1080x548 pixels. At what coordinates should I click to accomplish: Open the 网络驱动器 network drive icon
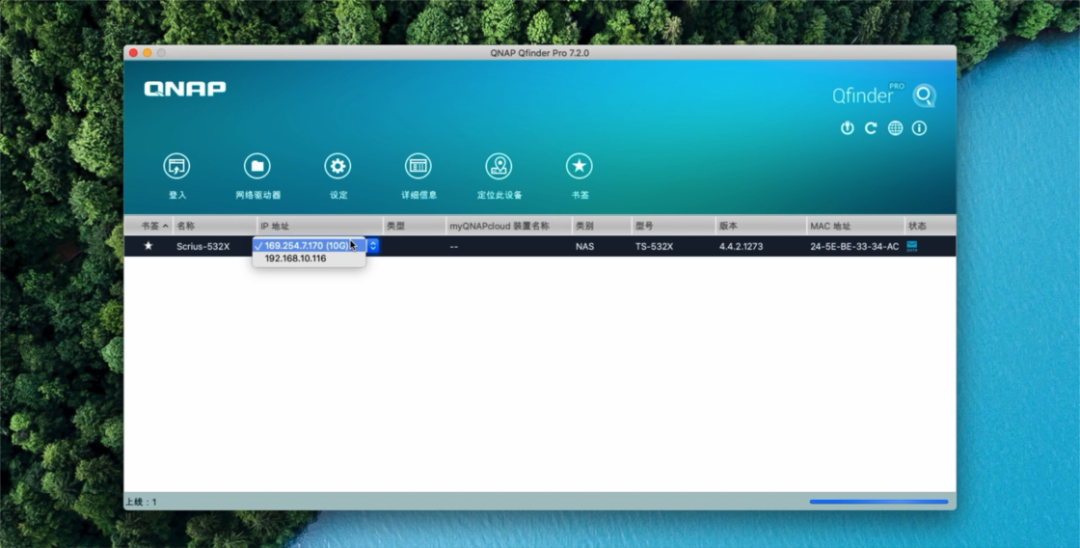257,166
